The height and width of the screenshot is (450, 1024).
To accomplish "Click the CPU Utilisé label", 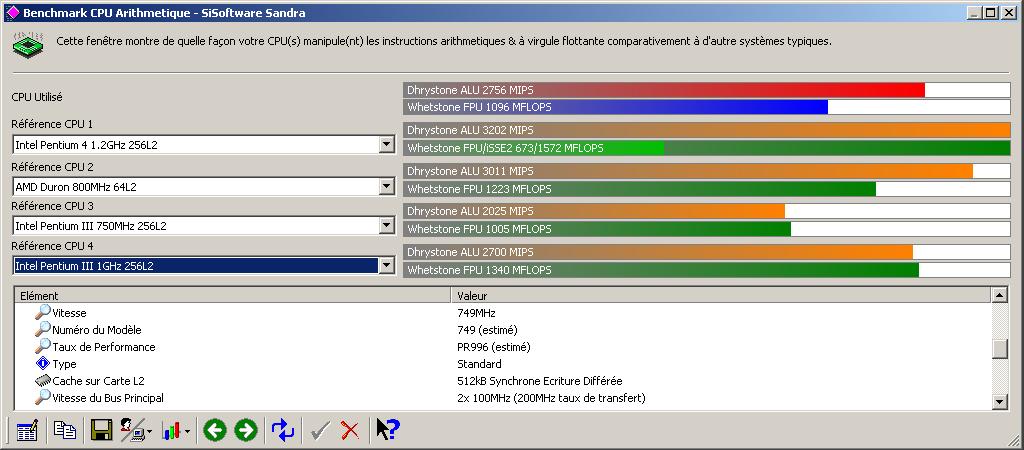I will pyautogui.click(x=37, y=97).
